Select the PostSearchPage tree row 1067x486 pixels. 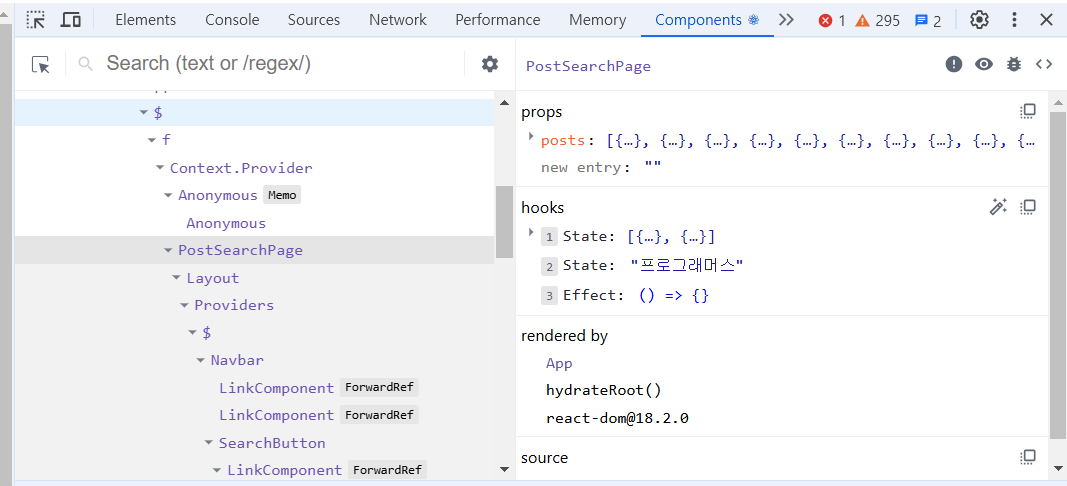pyautogui.click(x=255, y=250)
